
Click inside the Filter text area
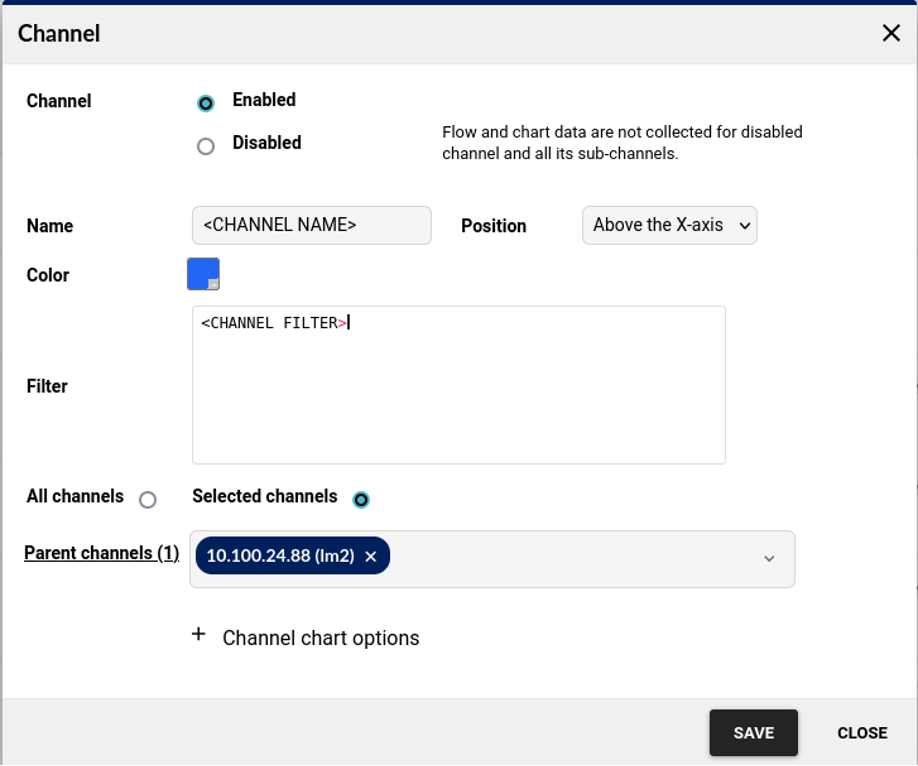[458, 400]
